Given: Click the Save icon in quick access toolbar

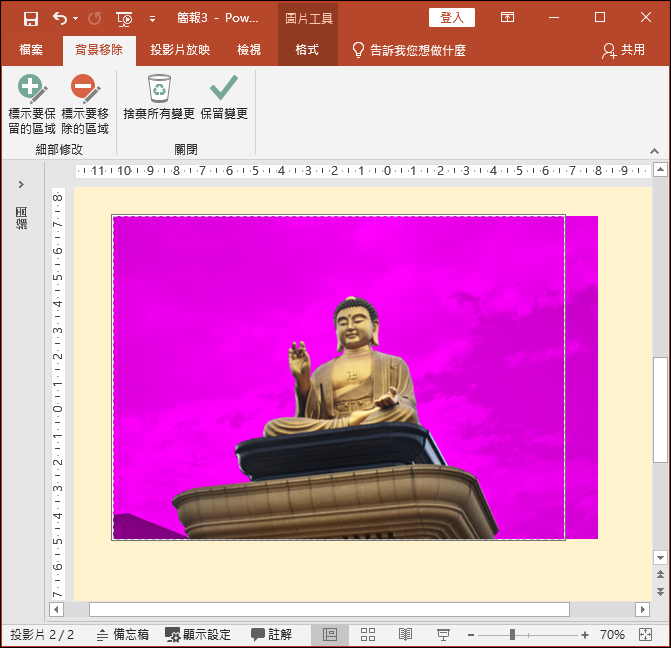Looking at the screenshot, I should (x=30, y=18).
